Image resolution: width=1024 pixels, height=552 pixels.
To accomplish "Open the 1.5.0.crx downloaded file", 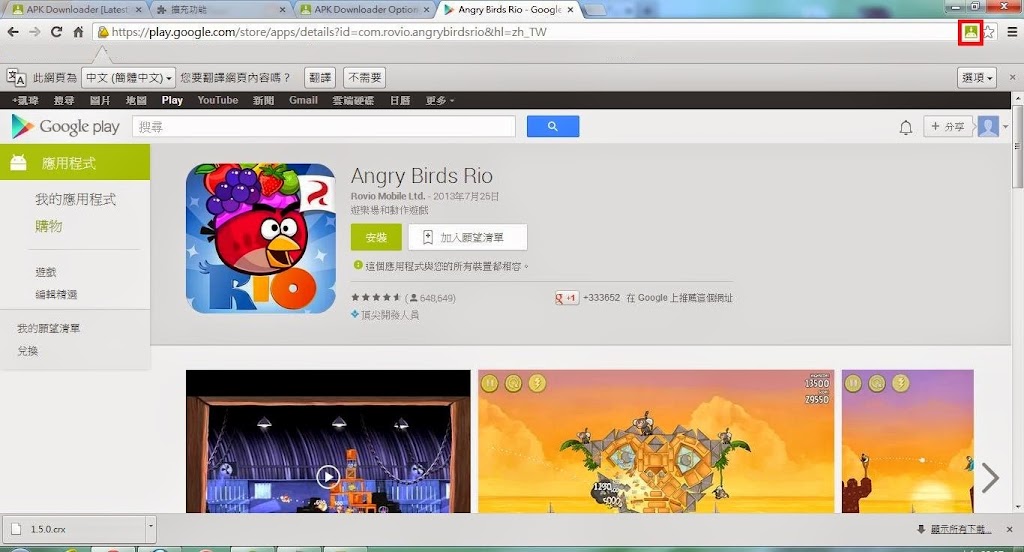I will click(73, 529).
